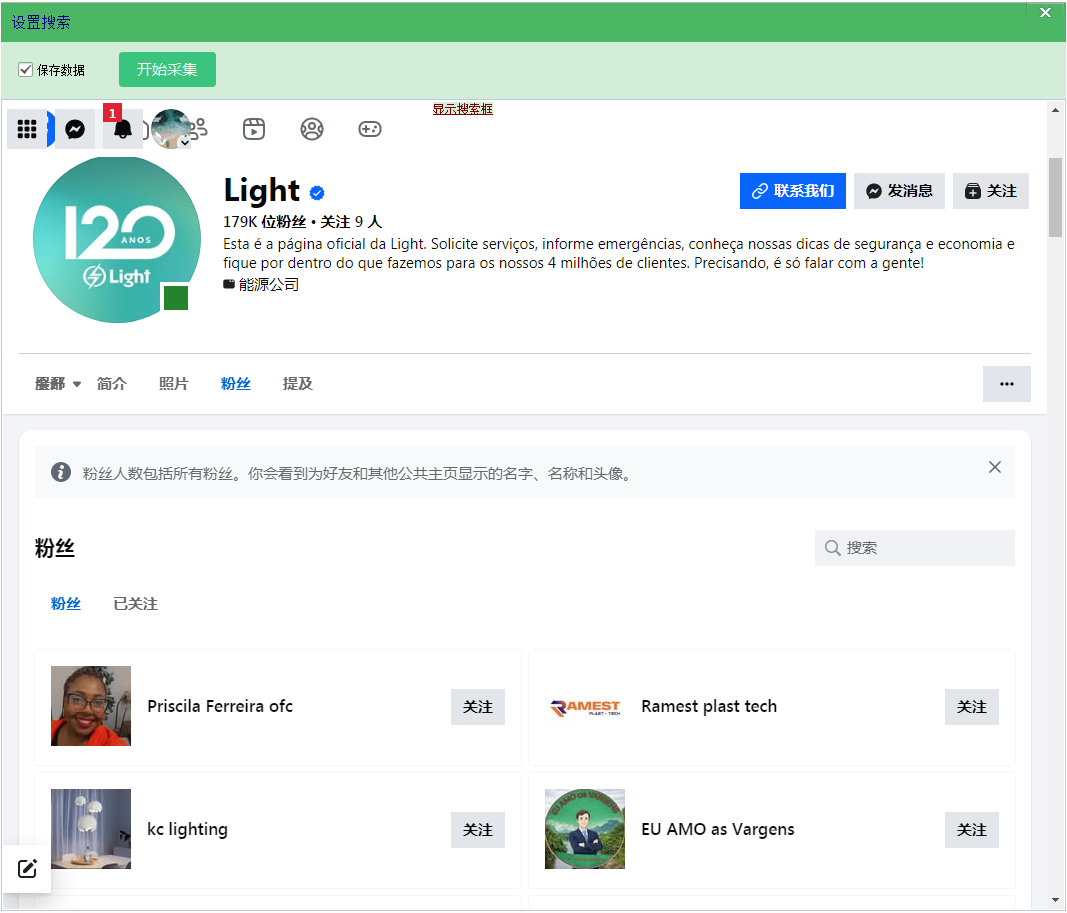
Task: Dismiss the 粉丝 info notice banner
Action: tap(994, 467)
